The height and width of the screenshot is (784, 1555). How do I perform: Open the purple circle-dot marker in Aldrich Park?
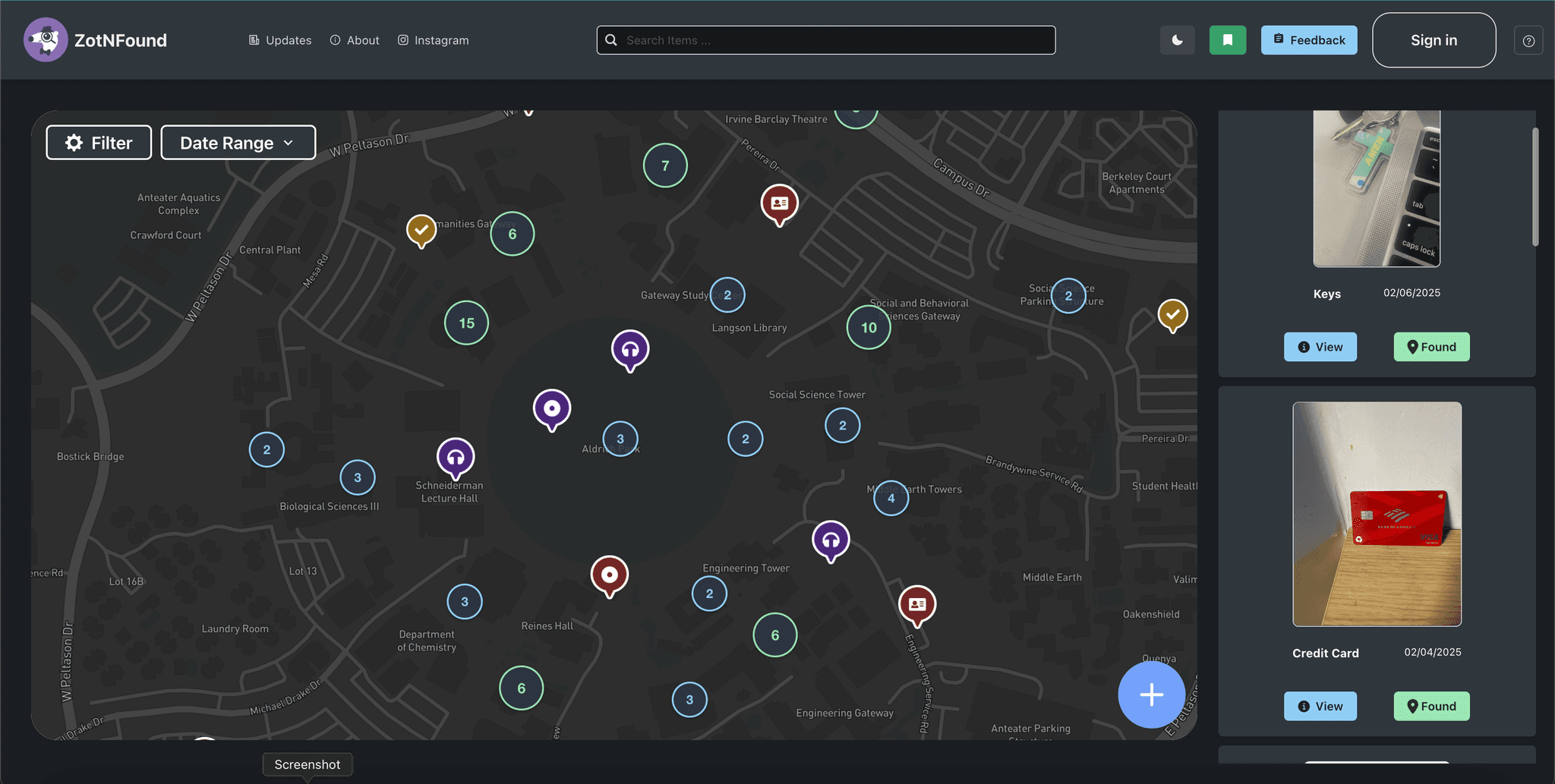[552, 410]
